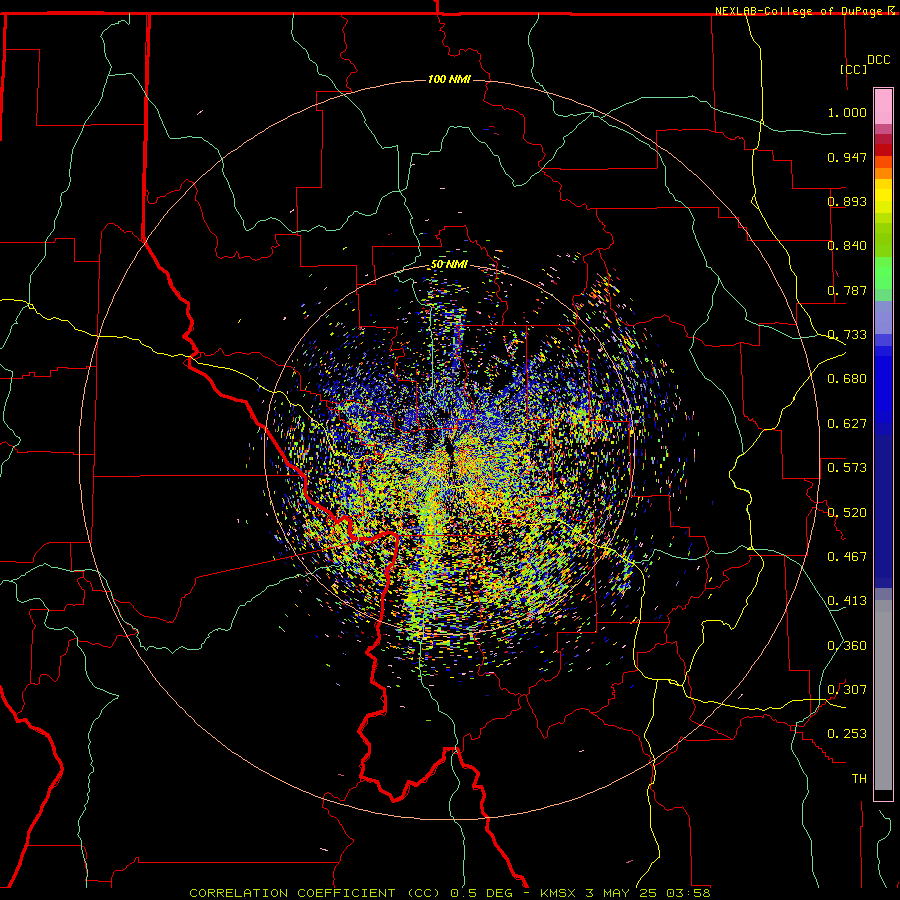
Task: Click the 0.840 scale value
Action: click(847, 246)
